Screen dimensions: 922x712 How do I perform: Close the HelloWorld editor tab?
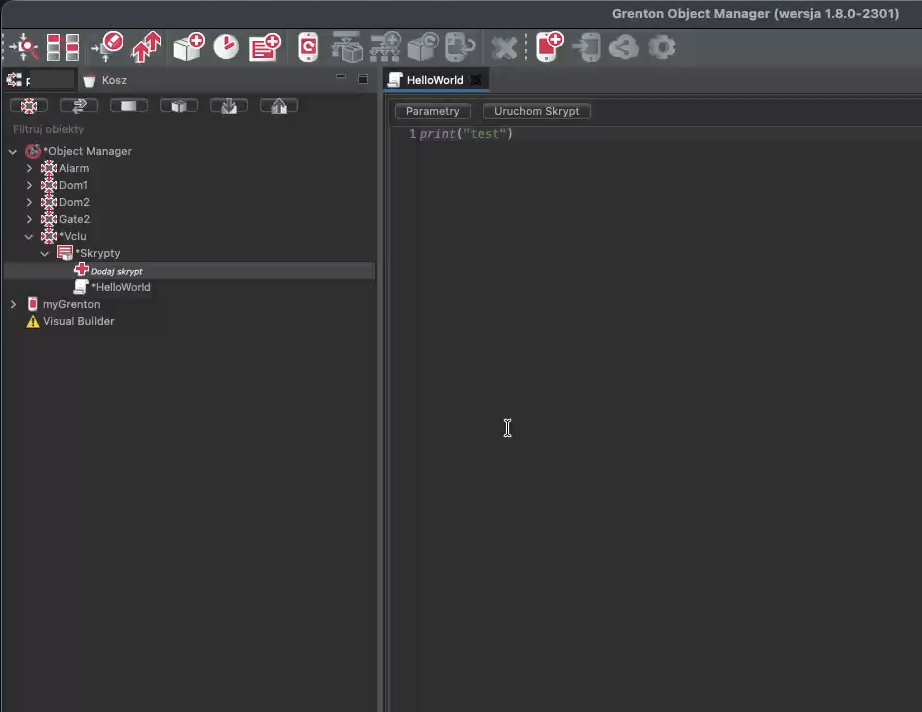[476, 80]
